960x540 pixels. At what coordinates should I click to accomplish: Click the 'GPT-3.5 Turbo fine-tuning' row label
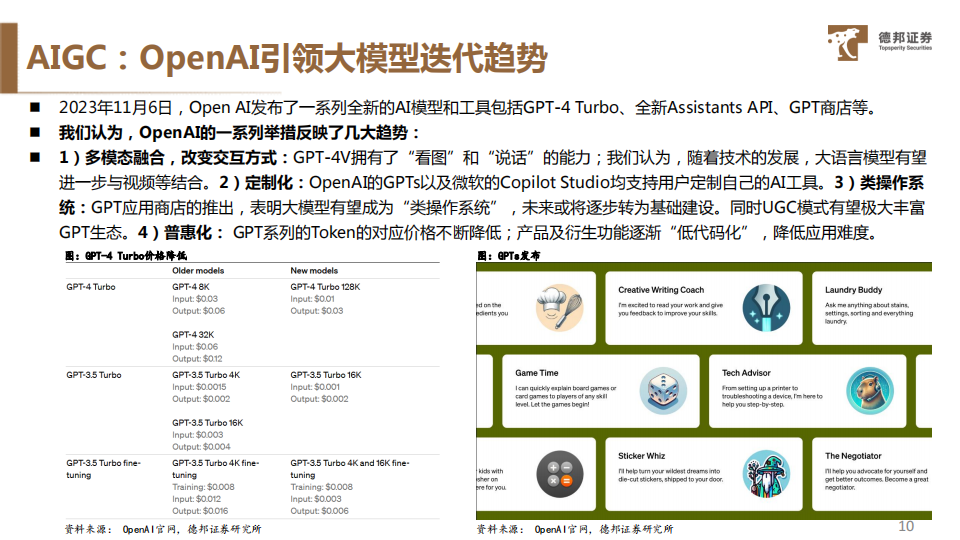(x=103, y=469)
